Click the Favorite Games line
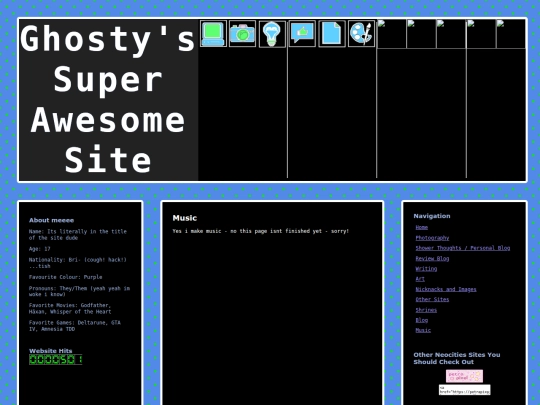Image resolution: width=540 pixels, height=405 pixels. [75, 326]
